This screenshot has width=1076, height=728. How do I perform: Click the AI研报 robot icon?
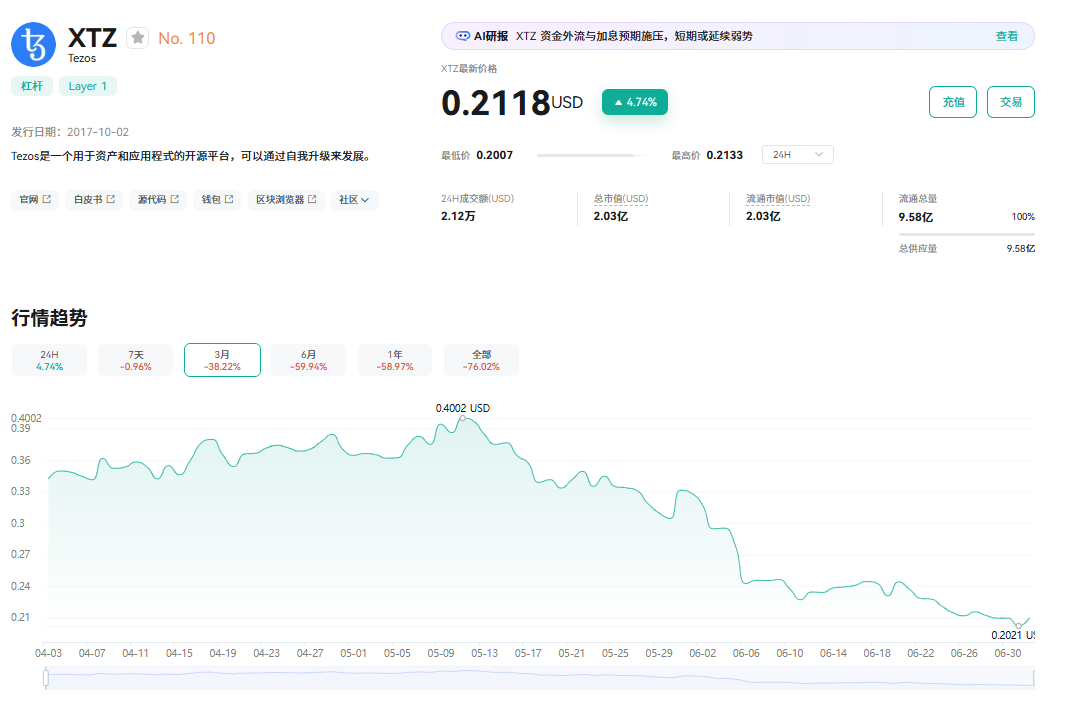tap(463, 36)
